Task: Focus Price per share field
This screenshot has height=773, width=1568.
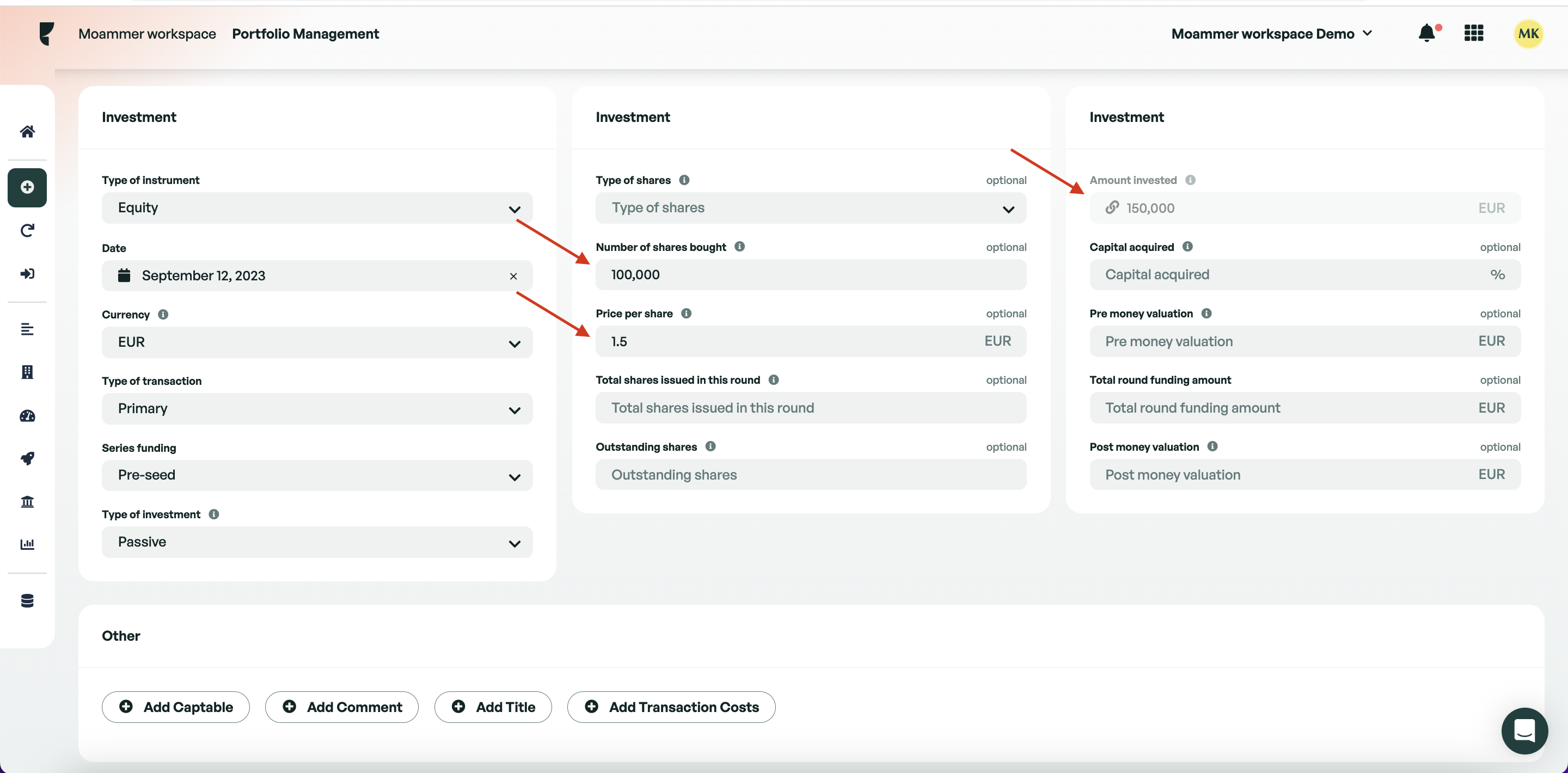Action: tap(811, 341)
